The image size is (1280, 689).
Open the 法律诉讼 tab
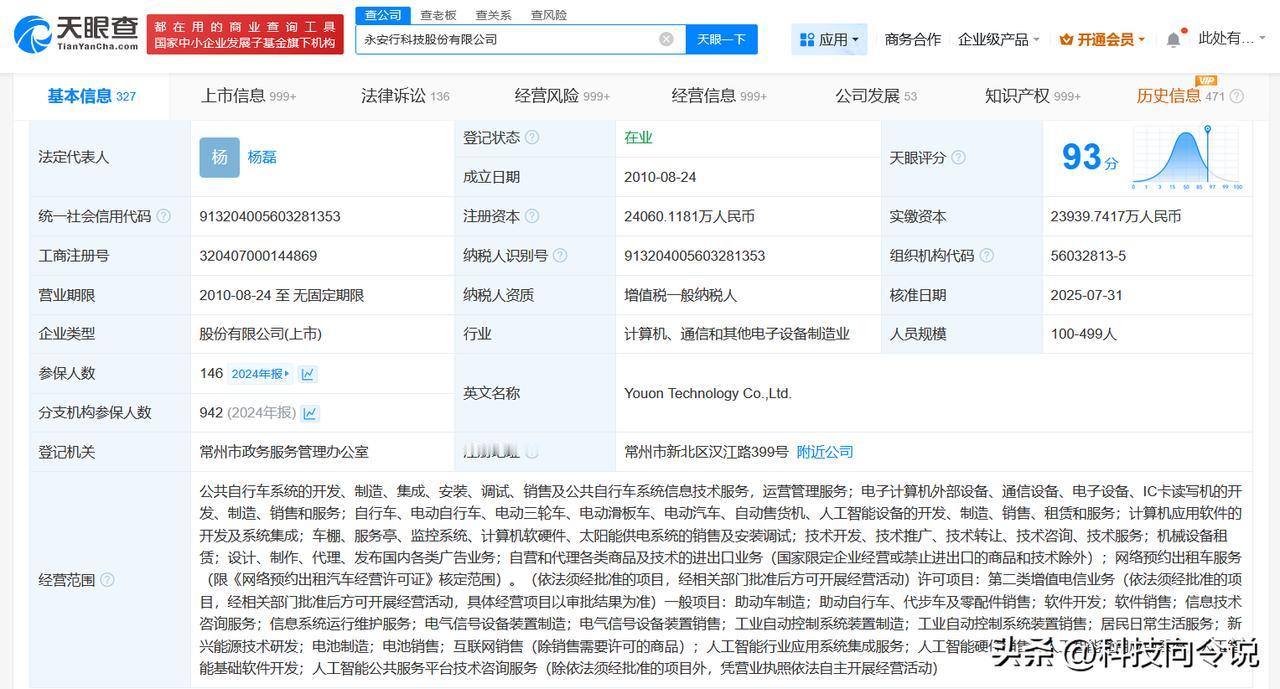pyautogui.click(x=405, y=96)
